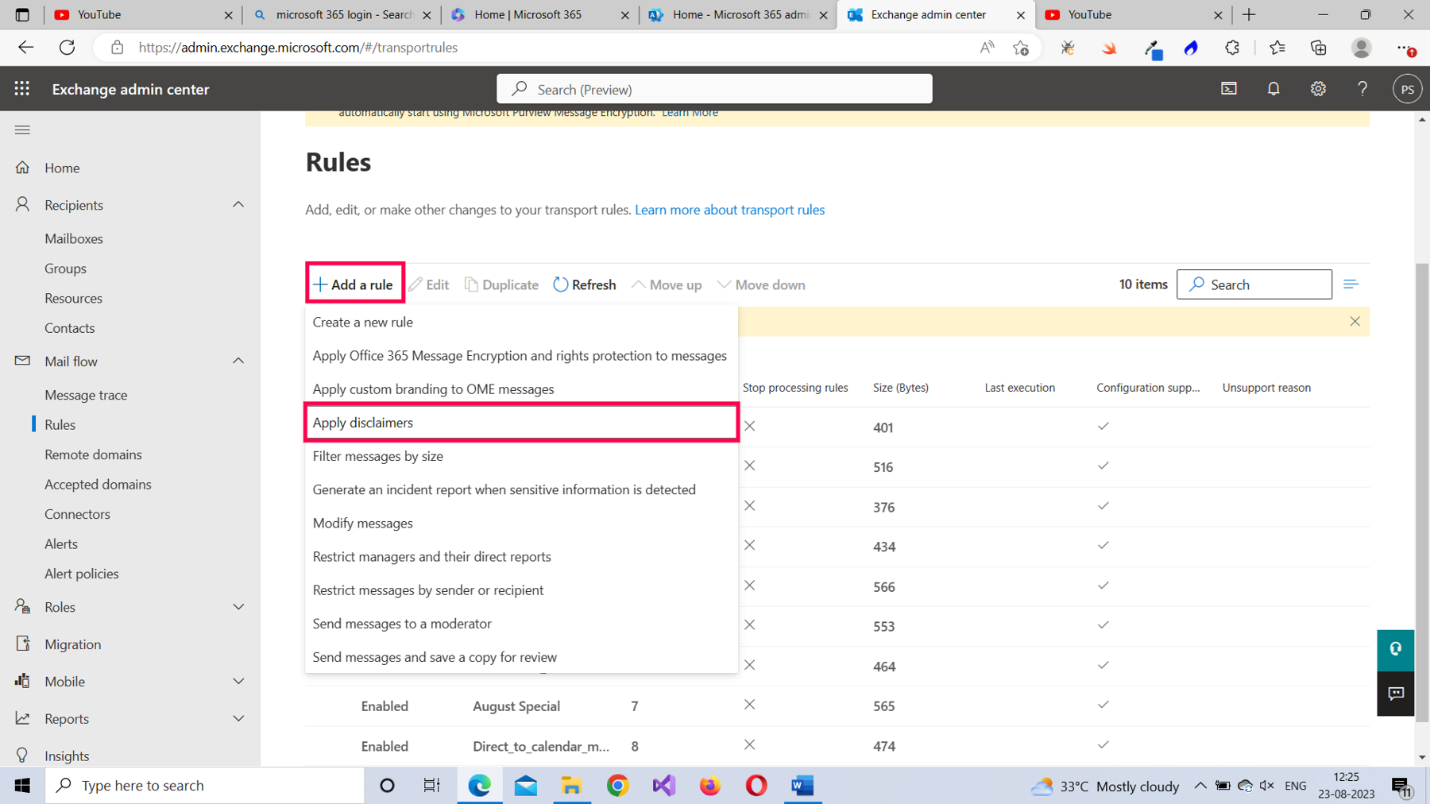Open the settings gear in header
The height and width of the screenshot is (804, 1430).
coord(1318,89)
